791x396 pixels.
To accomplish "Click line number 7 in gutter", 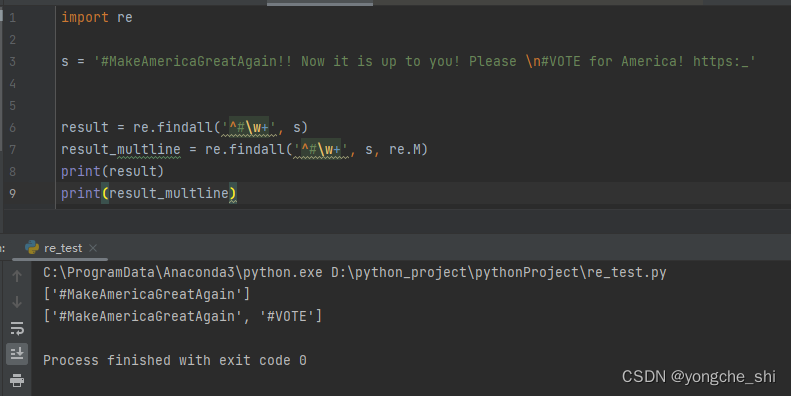I will [x=13, y=150].
